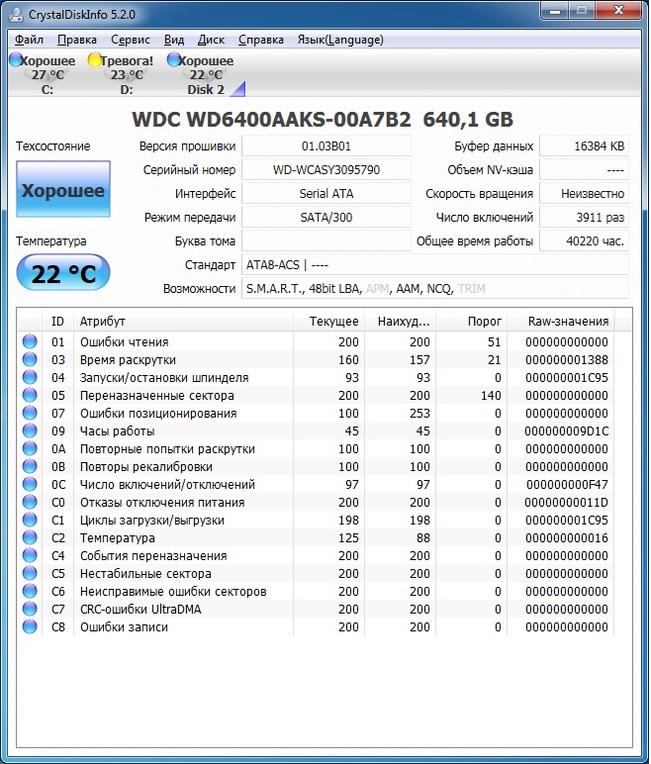Click the Хорошее health status button
Viewport: 651px width, 764px height.
point(63,189)
